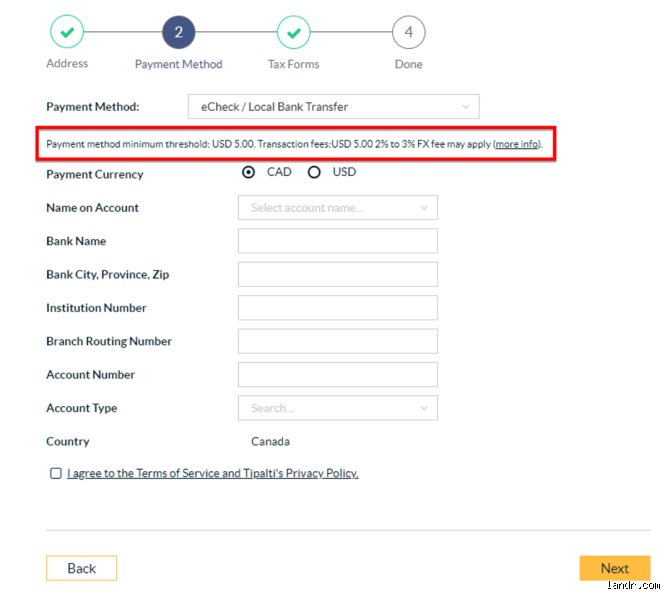Image resolution: width=670 pixels, height=600 pixels.
Task: Click the Back button
Action: (x=82, y=568)
